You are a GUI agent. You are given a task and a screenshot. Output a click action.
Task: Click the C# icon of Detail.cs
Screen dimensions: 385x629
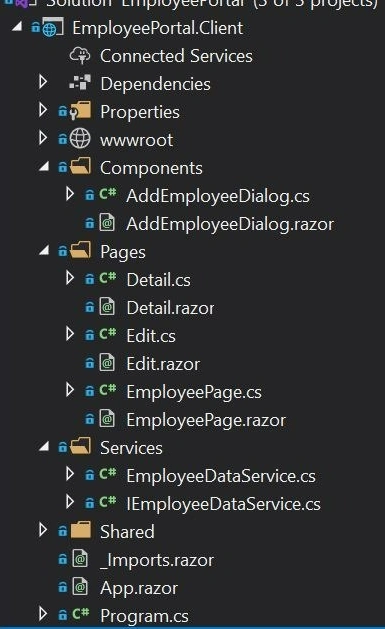[x=108, y=278]
